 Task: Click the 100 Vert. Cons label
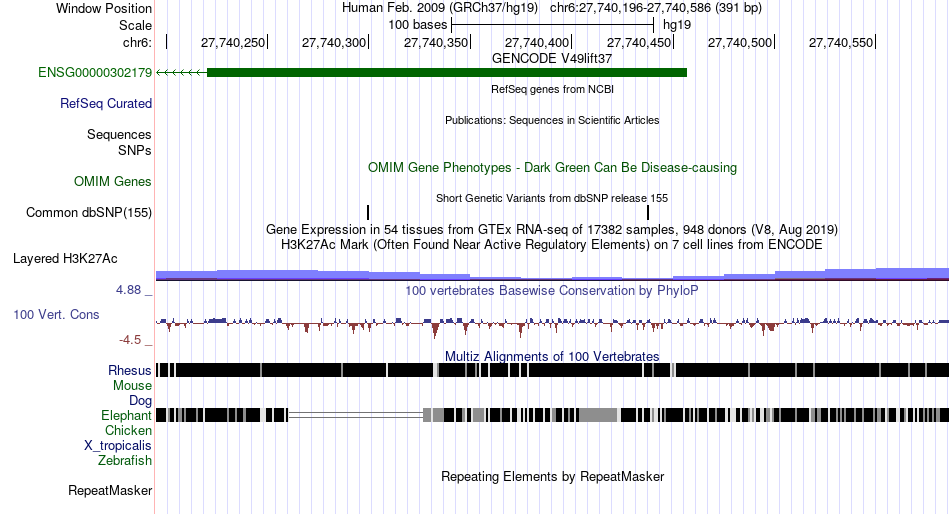56,315
